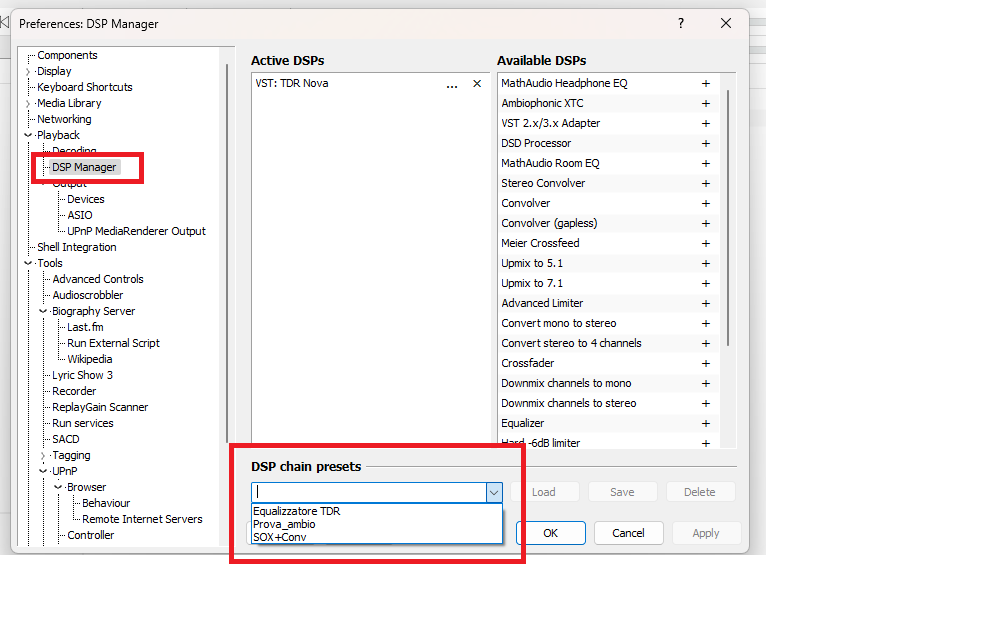Expand the Display tree node
Viewport: 1008px width, 631px height.
pyautogui.click(x=28, y=72)
